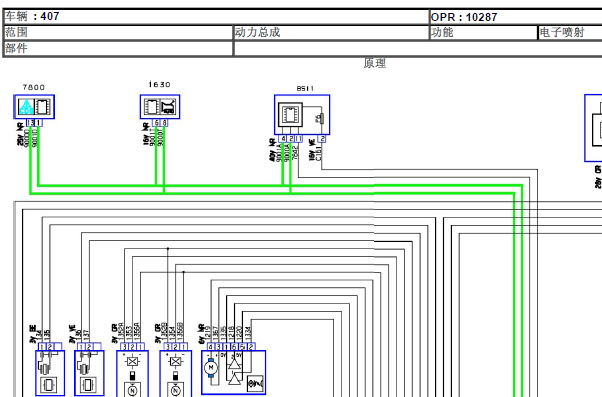Click the 功能 label cell
This screenshot has height=397, width=602.
click(x=483, y=33)
